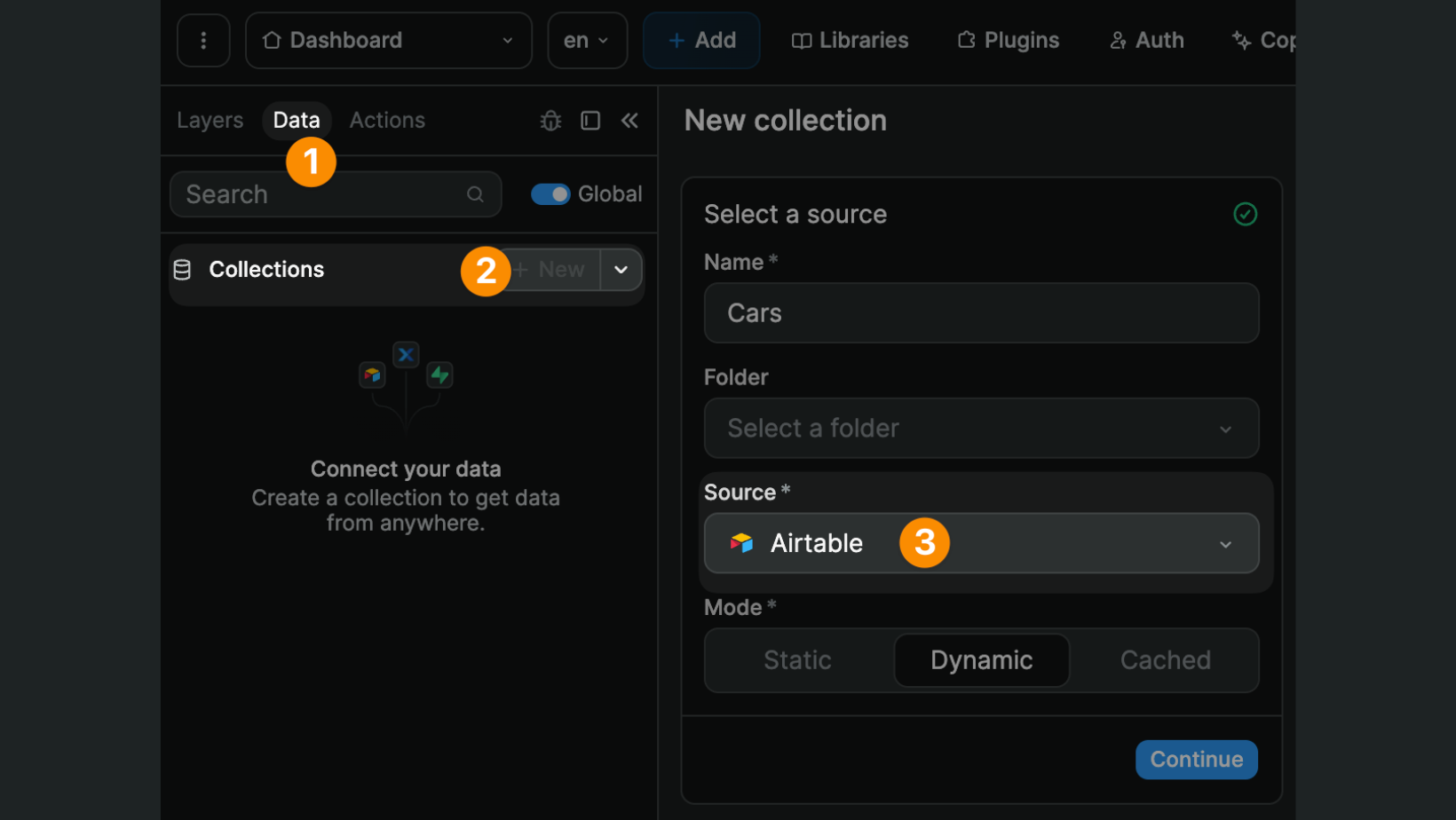This screenshot has height=820, width=1456.
Task: Switch to the Layers tab
Action: tap(210, 120)
